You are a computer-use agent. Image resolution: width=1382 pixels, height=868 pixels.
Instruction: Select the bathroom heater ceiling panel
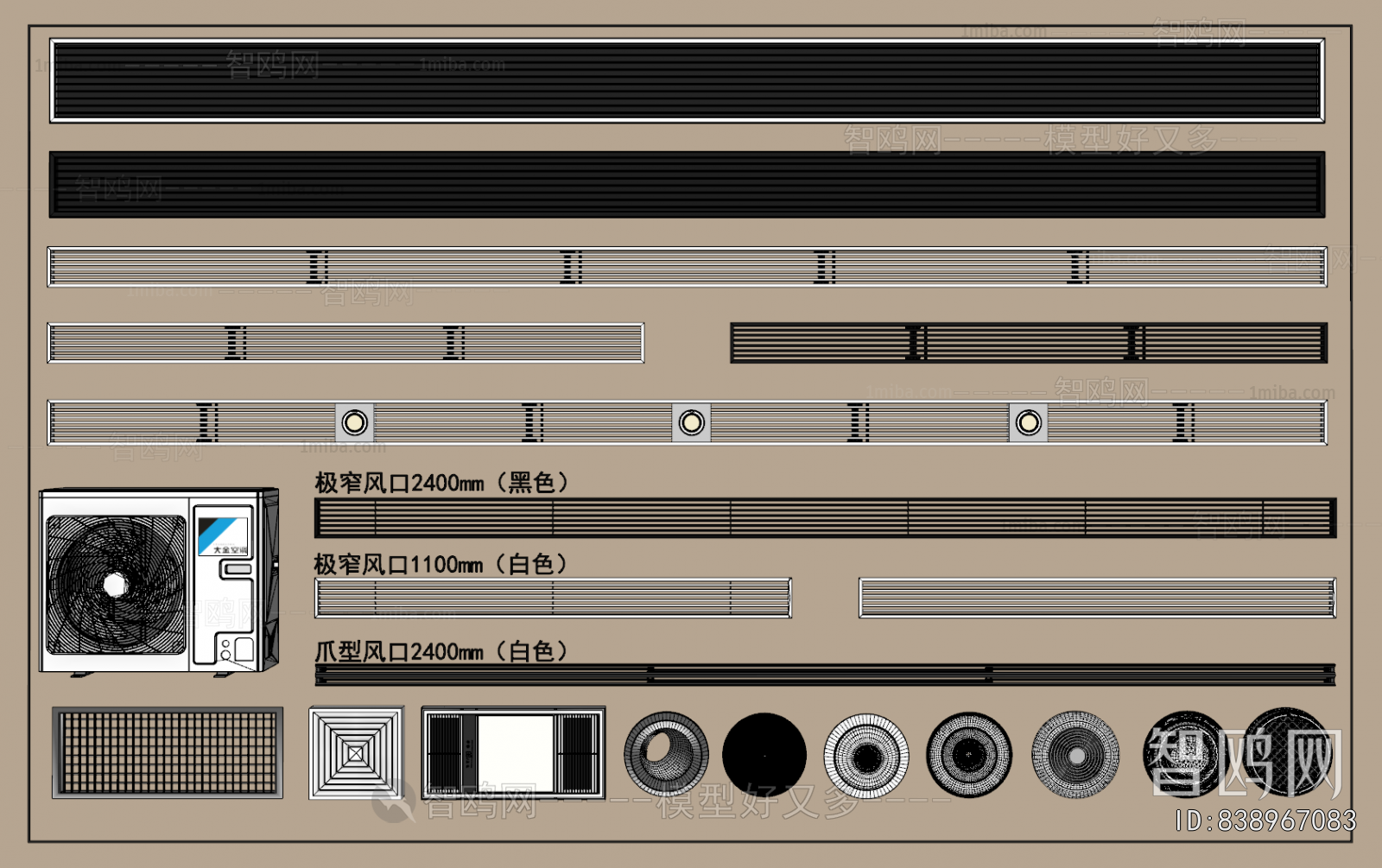[x=513, y=753]
